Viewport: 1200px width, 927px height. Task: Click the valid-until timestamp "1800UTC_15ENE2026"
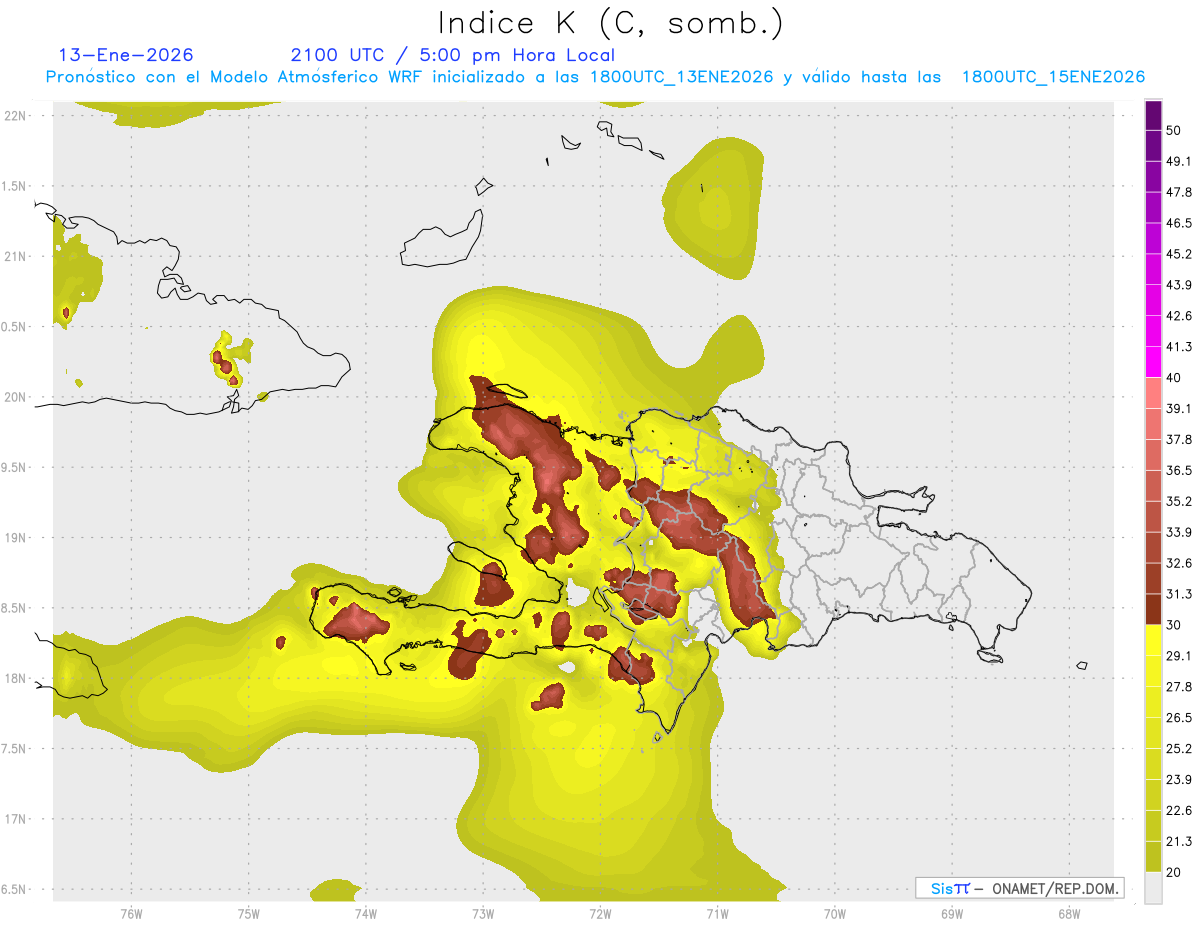point(1053,77)
